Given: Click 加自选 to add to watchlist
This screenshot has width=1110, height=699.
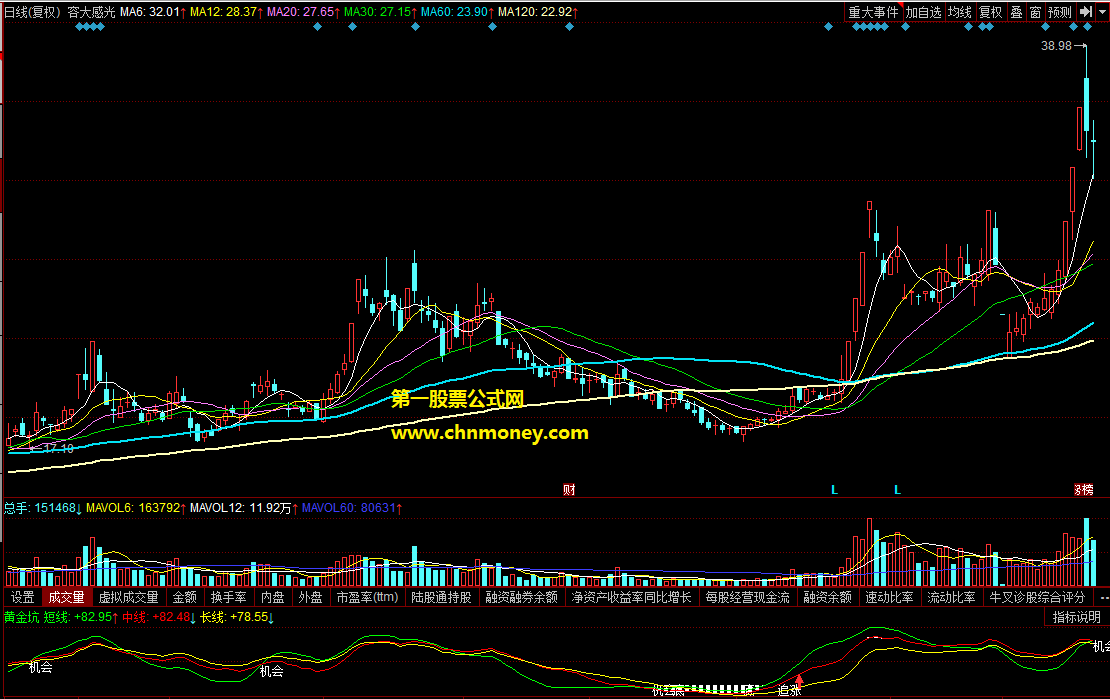Looking at the screenshot, I should [923, 12].
